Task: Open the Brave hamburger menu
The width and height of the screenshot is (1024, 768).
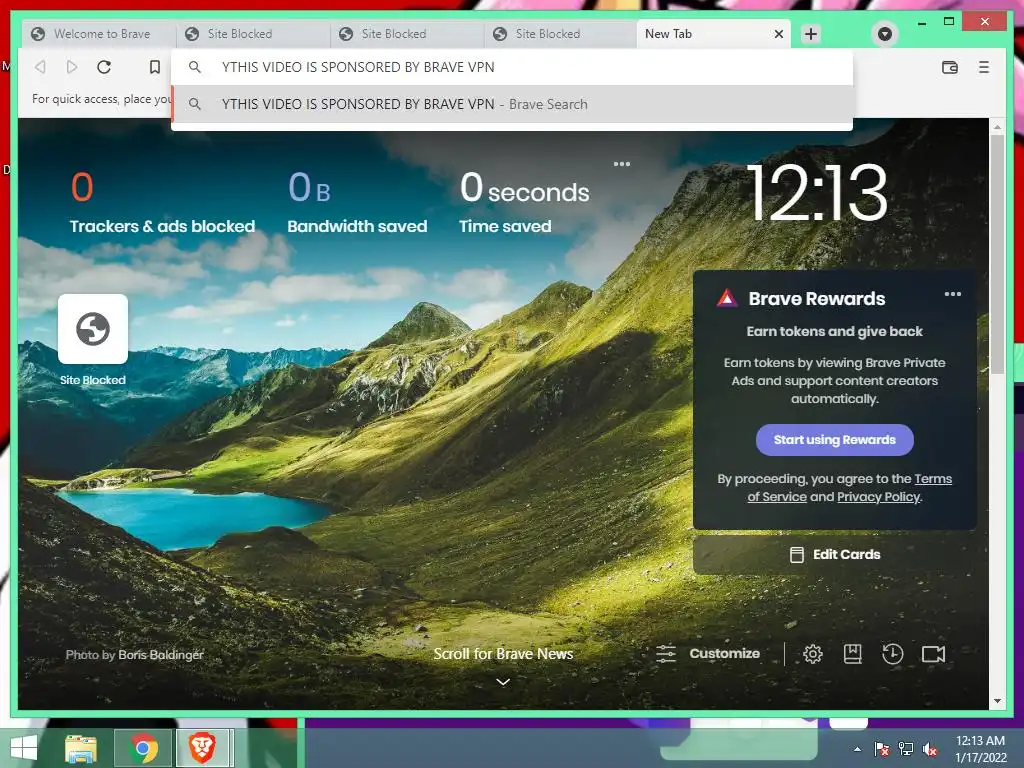Action: tap(984, 67)
